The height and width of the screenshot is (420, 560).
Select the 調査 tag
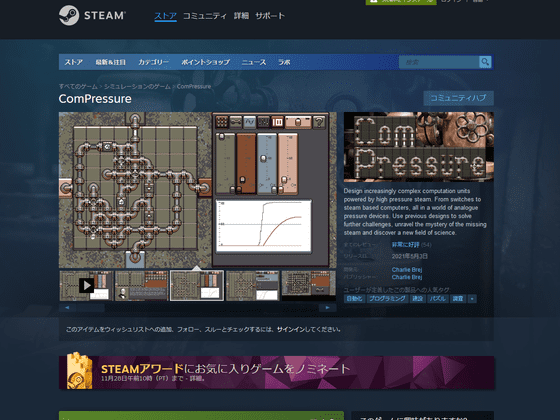coord(458,299)
